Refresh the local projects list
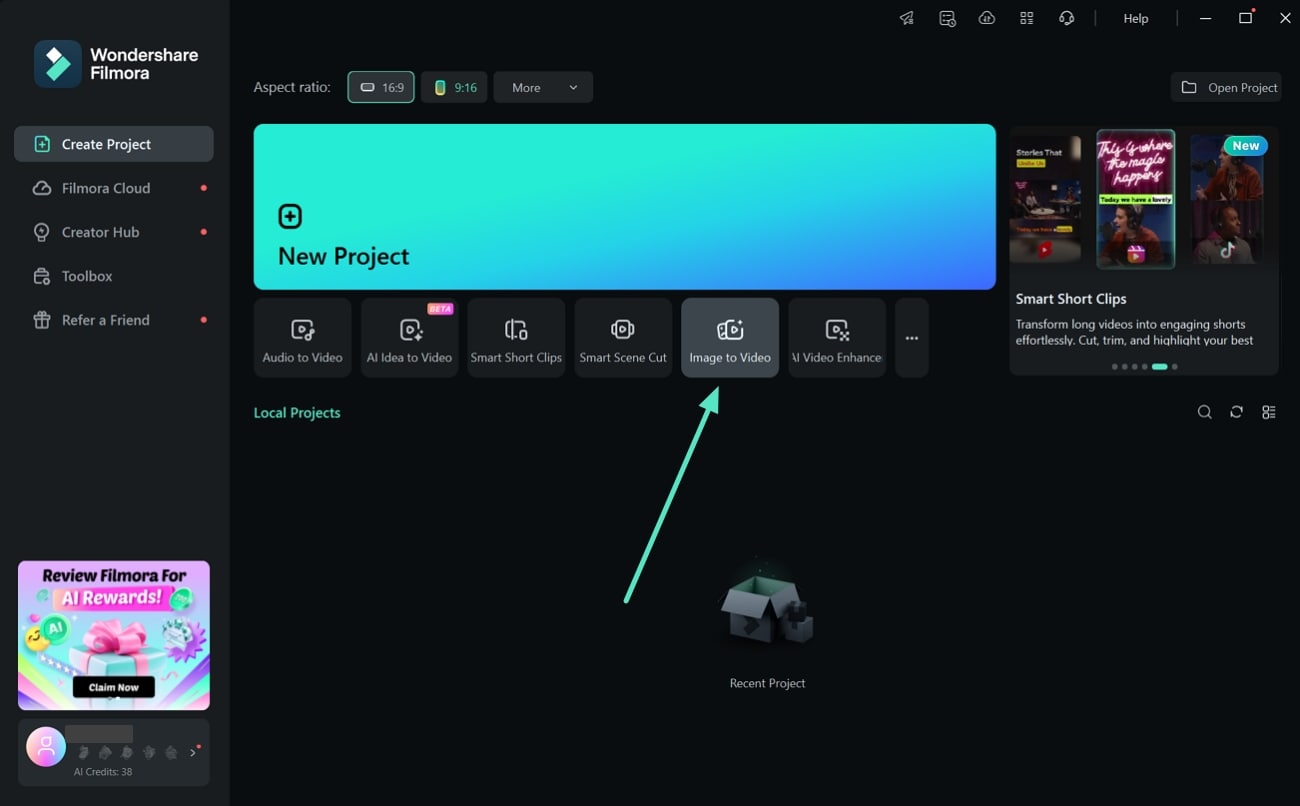 click(1237, 412)
